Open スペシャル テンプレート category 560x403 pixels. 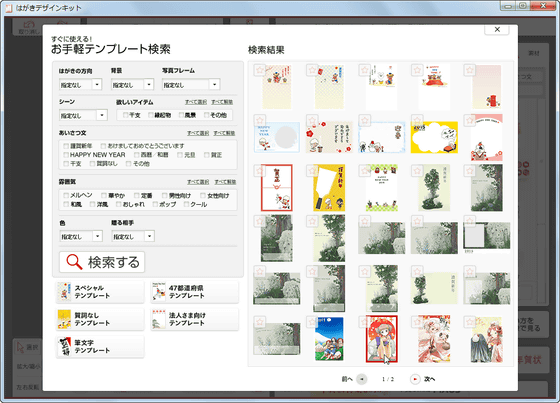[x=100, y=292]
